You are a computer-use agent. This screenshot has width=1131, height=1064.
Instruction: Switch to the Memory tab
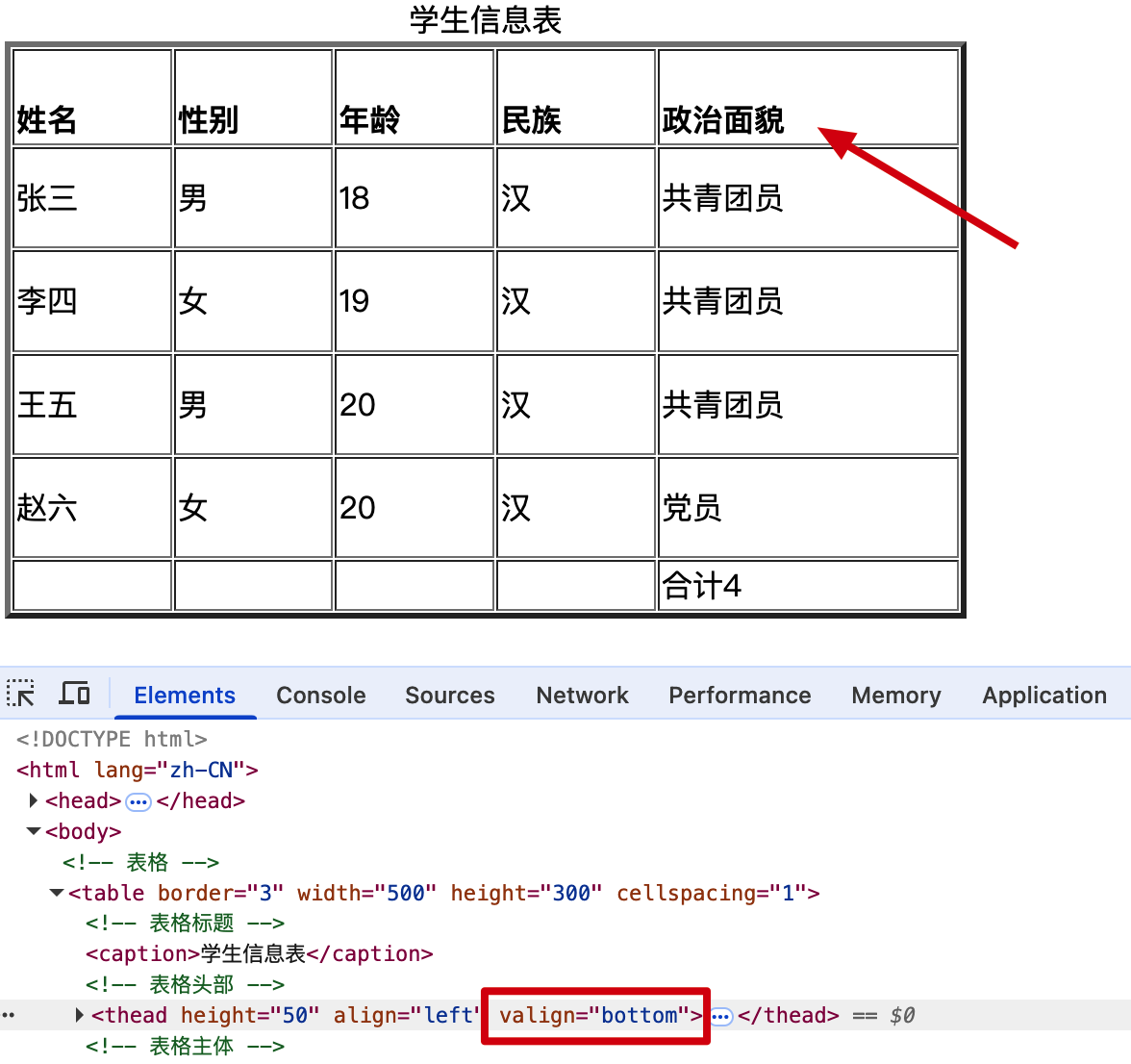pyautogui.click(x=896, y=696)
